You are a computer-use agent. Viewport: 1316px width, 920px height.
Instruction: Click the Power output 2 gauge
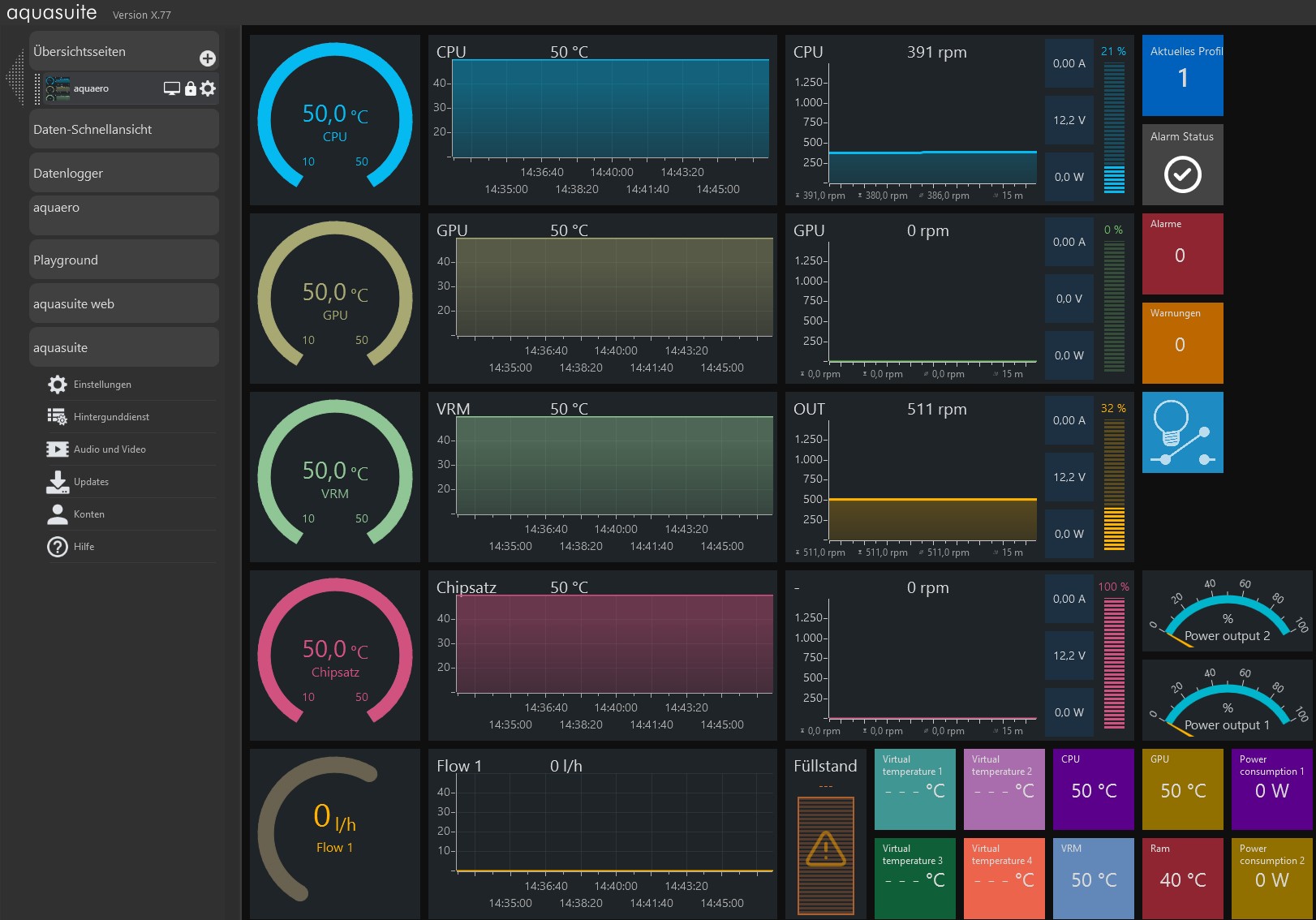[1227, 612]
